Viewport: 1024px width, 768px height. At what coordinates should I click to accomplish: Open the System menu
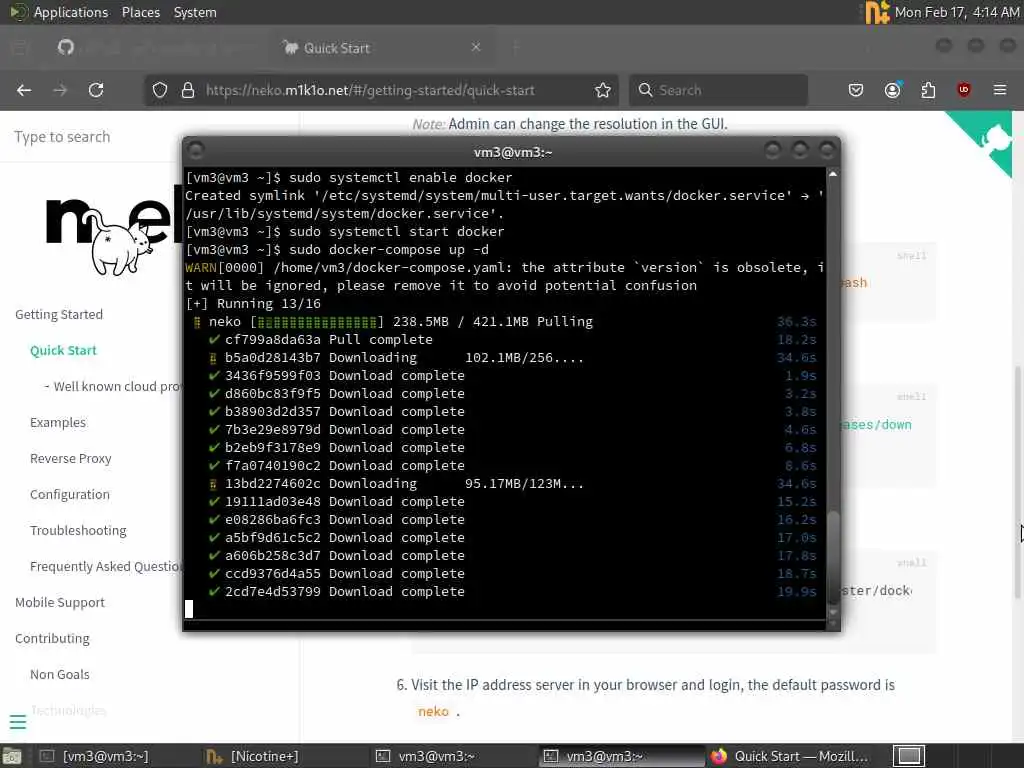pyautogui.click(x=195, y=12)
